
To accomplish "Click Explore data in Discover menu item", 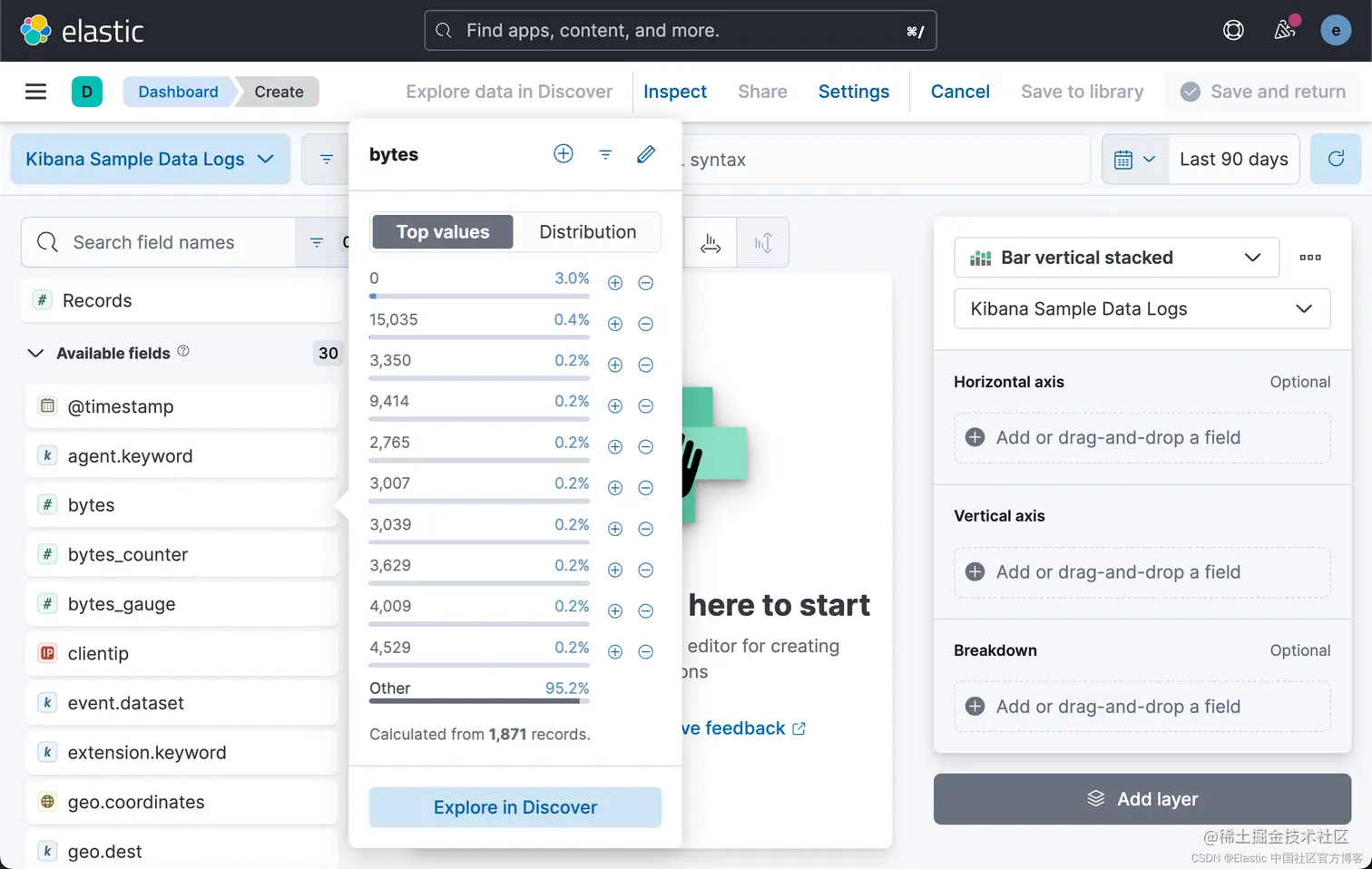I will [509, 92].
